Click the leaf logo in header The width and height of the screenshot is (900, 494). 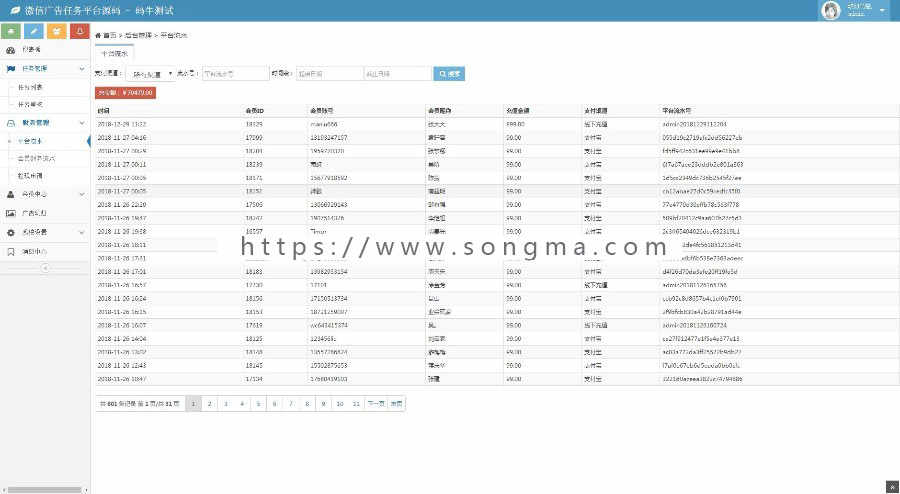pos(15,10)
